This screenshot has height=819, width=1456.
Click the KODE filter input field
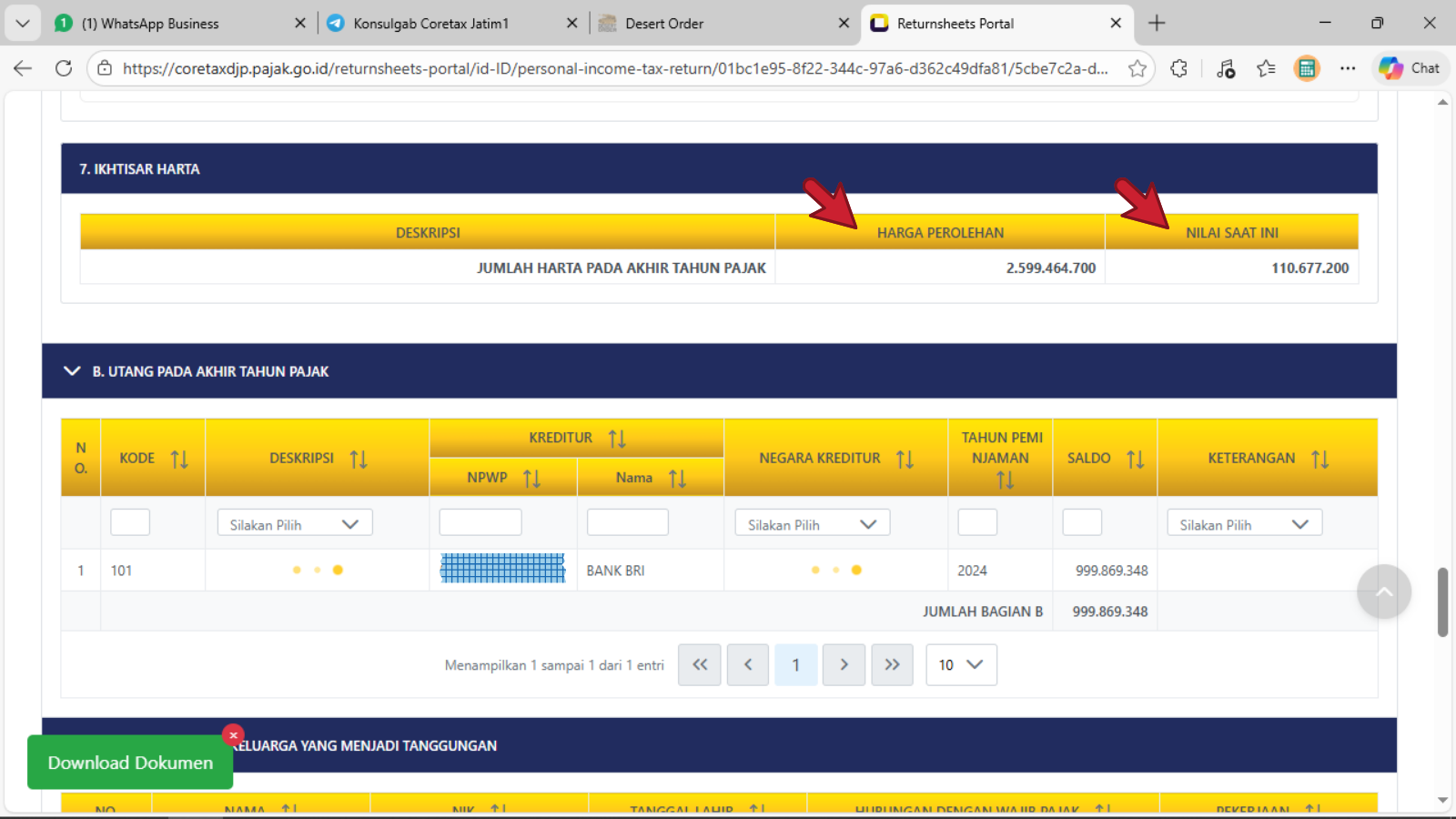[130, 523]
